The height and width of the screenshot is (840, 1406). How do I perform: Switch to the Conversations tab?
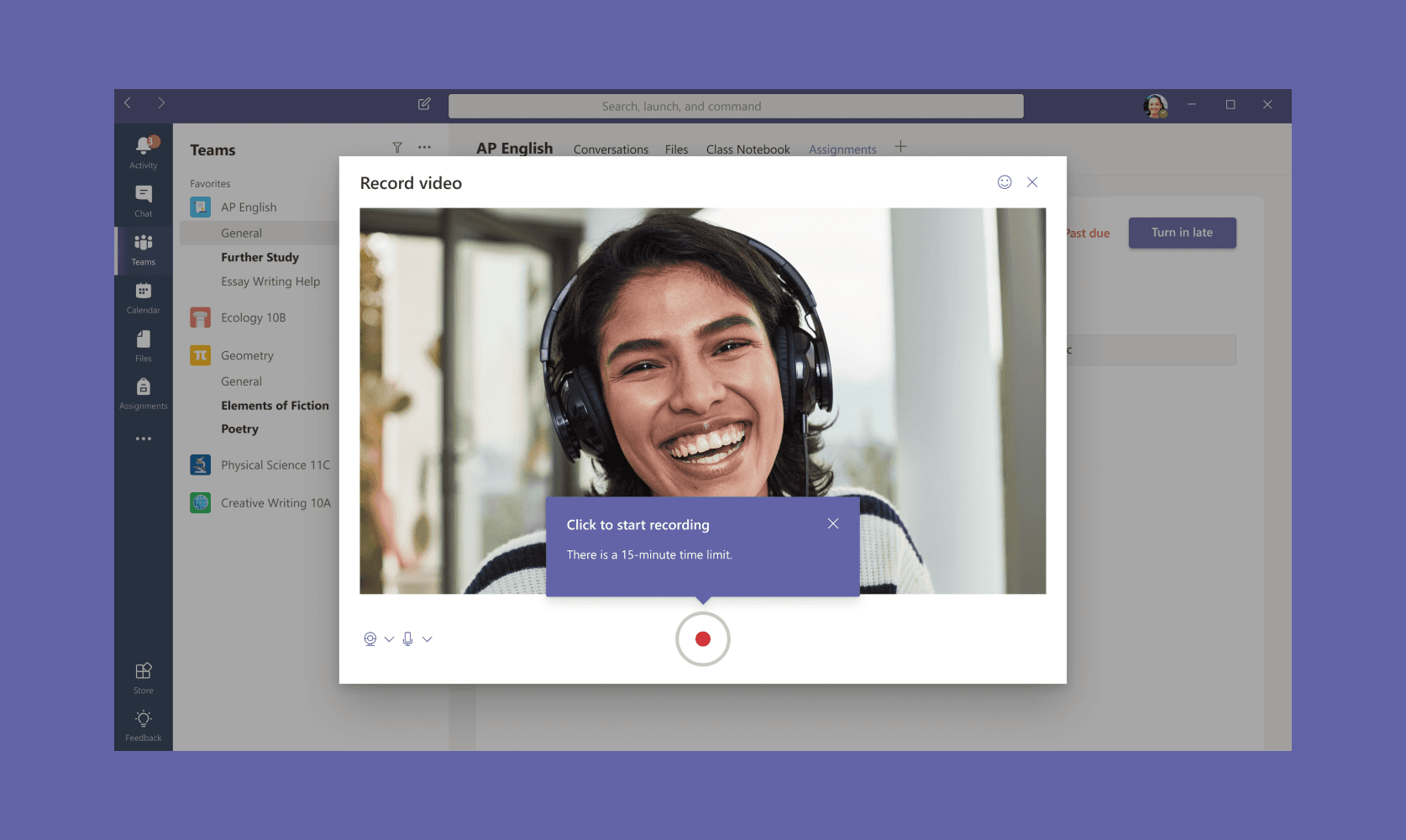point(611,150)
